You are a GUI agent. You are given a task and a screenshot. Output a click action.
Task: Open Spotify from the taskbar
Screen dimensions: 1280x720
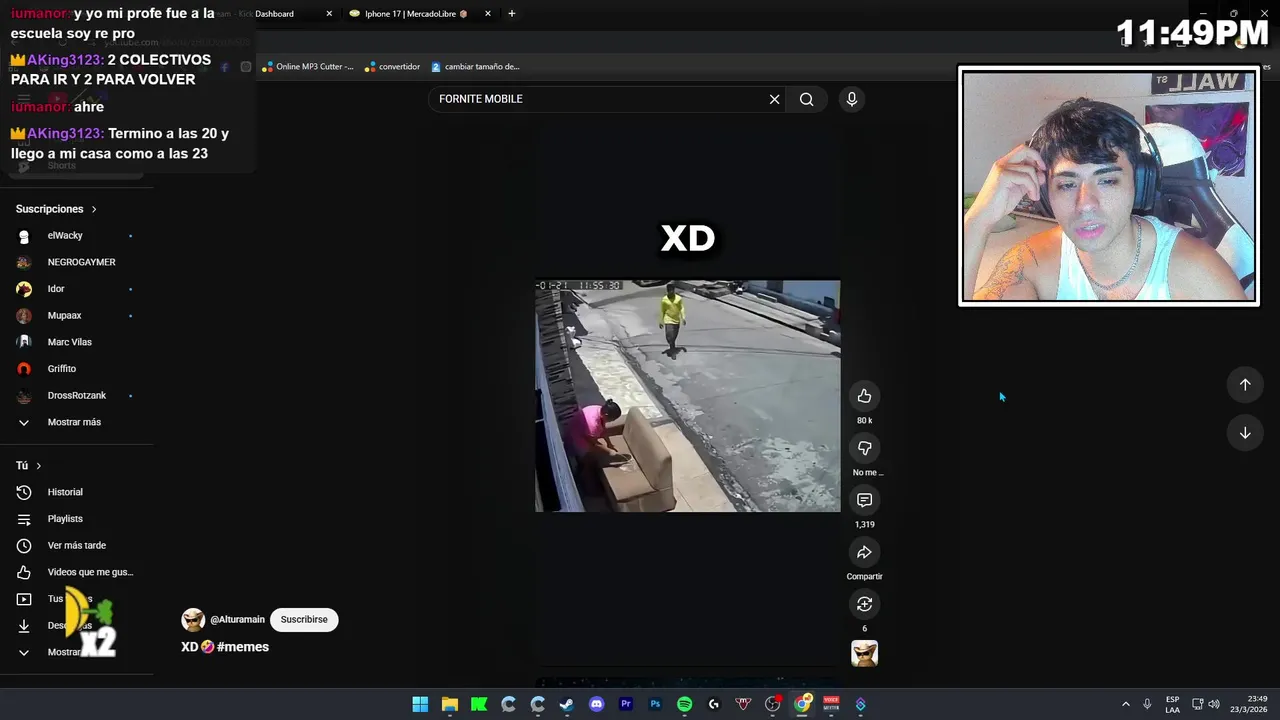(684, 704)
